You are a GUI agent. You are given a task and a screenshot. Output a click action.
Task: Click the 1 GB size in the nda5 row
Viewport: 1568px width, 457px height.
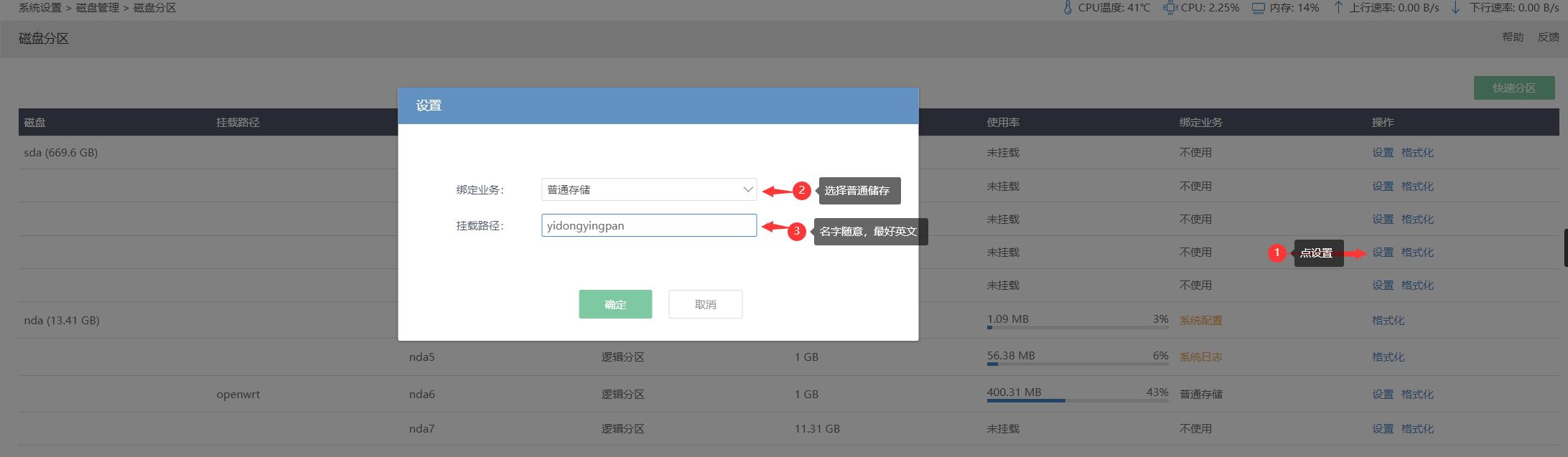pos(807,357)
